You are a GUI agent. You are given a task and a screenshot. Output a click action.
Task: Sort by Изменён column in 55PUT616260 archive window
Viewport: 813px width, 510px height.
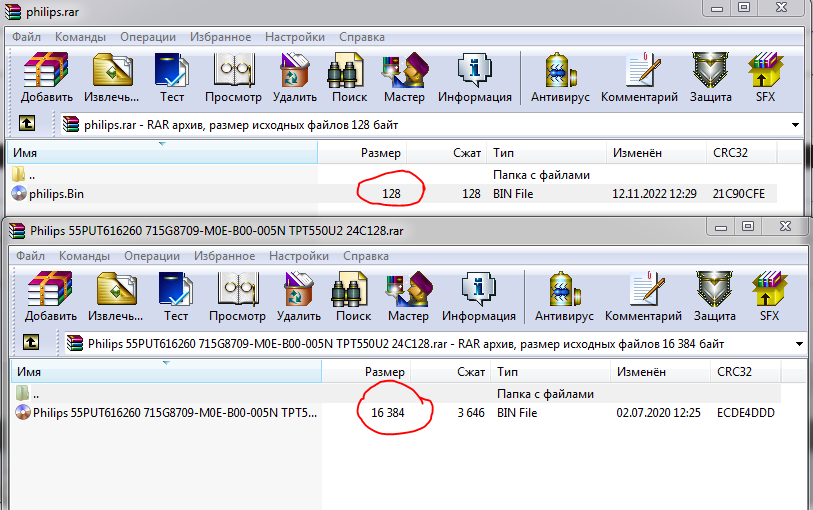[660, 372]
